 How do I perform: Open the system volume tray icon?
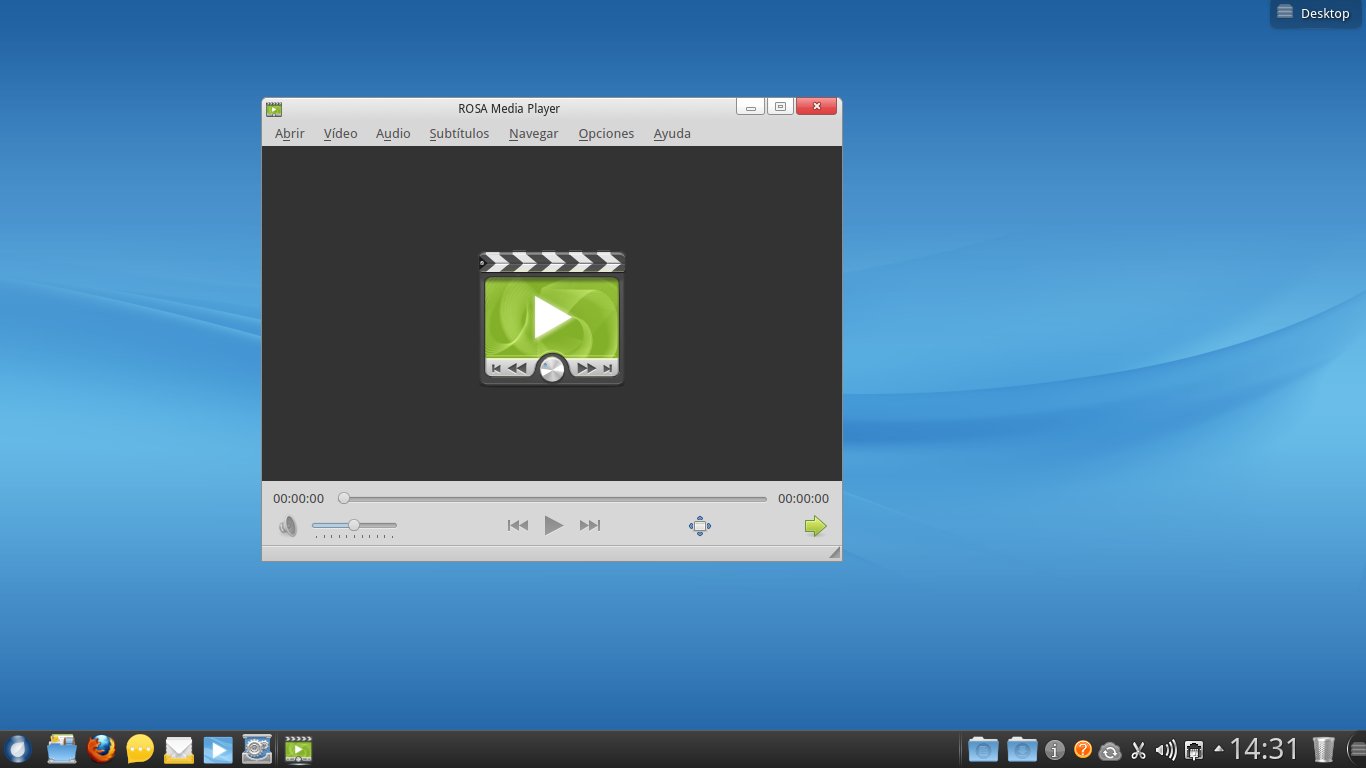(1166, 750)
